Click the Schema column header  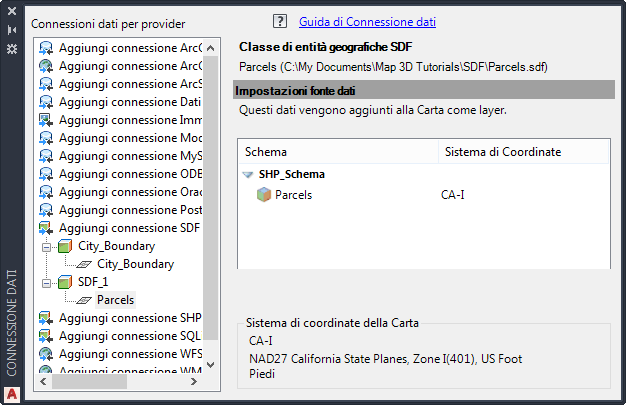point(266,152)
